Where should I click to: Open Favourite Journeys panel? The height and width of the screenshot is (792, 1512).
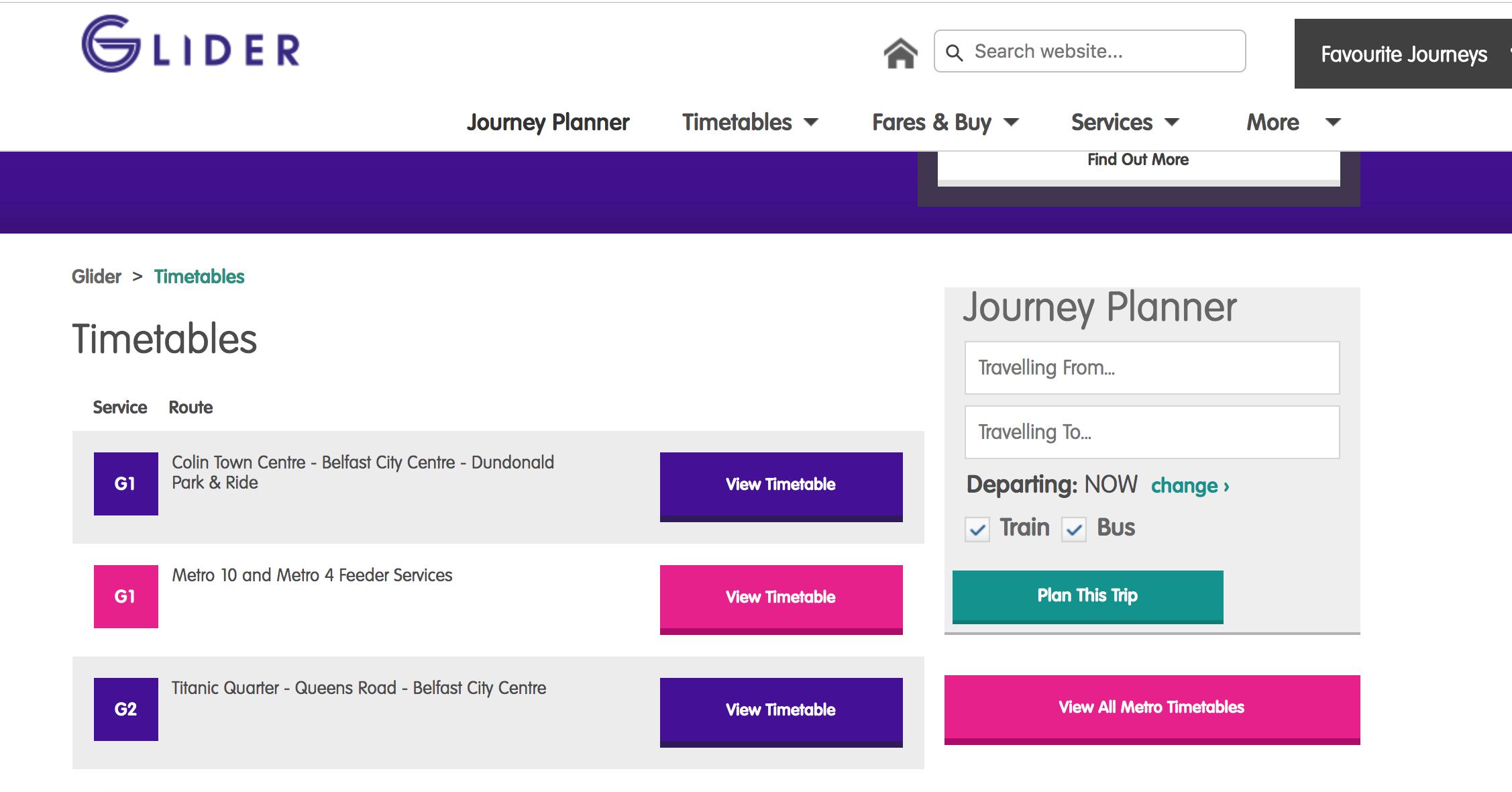[1403, 54]
